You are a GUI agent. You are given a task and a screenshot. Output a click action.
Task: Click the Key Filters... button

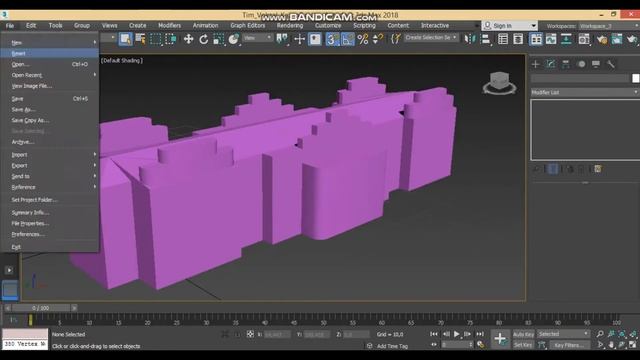(569, 345)
